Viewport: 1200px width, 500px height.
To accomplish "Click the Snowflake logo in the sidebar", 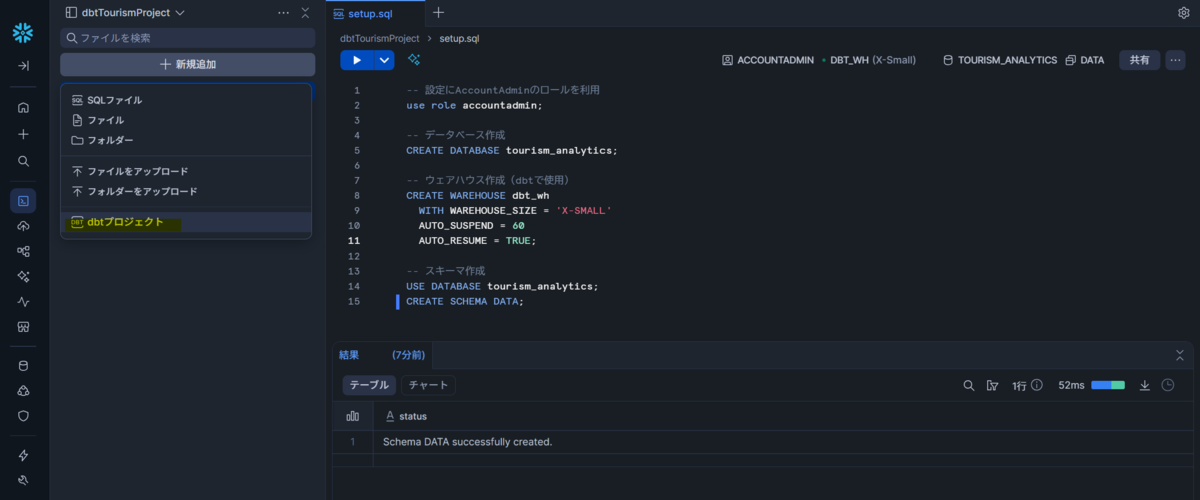I will click(x=23, y=32).
